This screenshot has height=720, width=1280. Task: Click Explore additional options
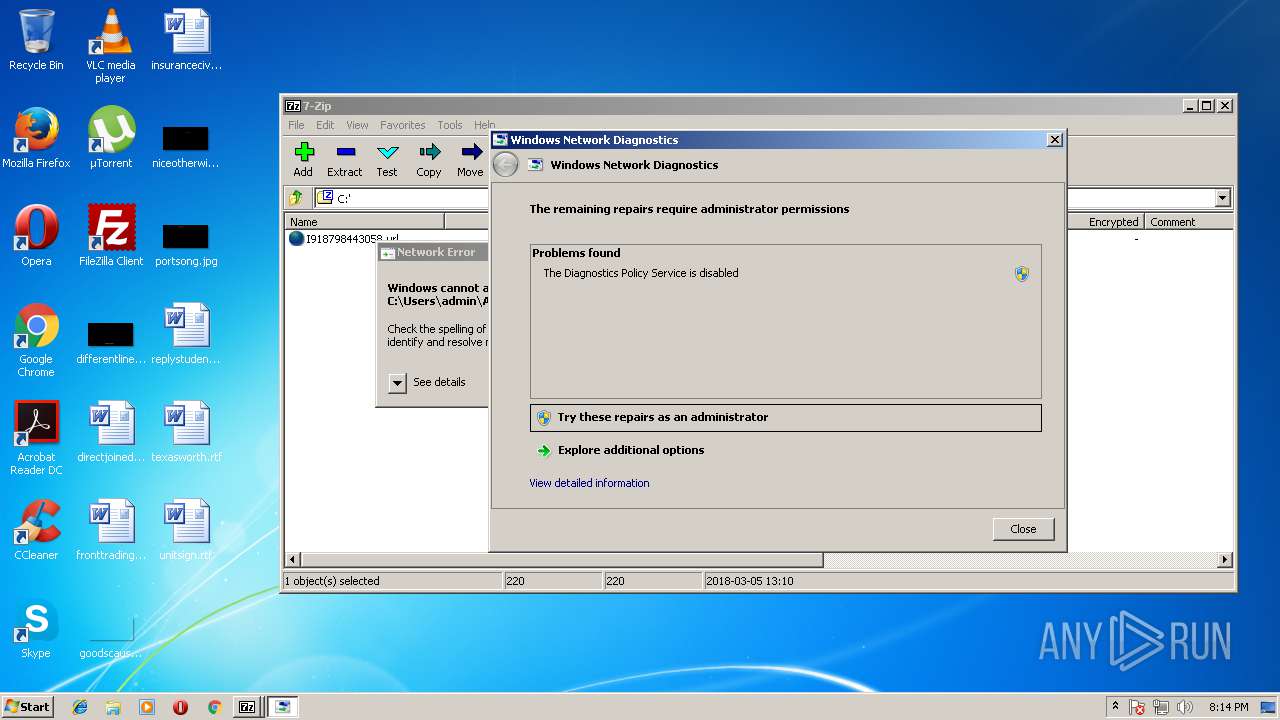631,450
